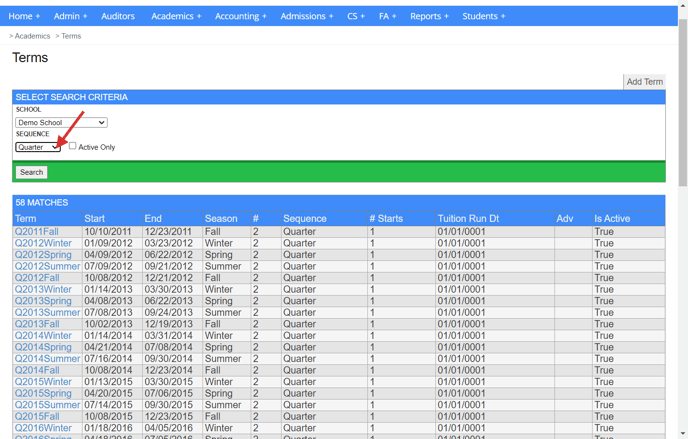Open the FA menu

387,16
